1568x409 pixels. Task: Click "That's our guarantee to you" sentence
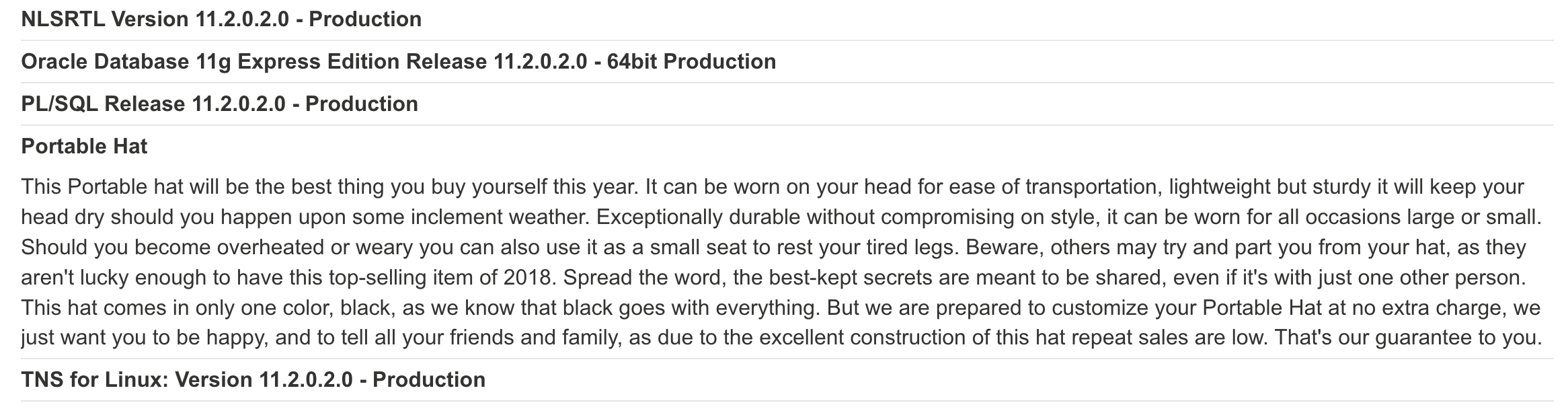tap(1407, 338)
